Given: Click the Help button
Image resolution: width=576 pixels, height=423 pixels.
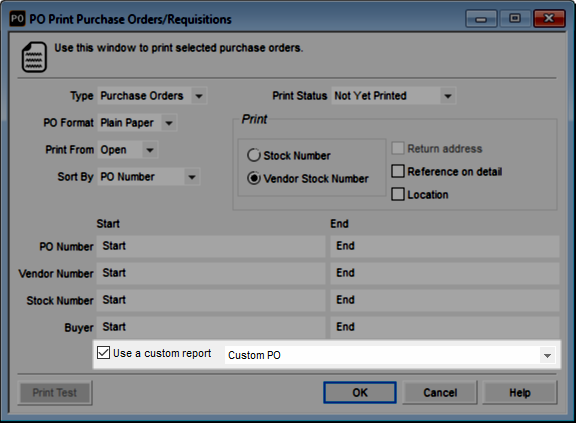Looking at the screenshot, I should click(520, 393).
